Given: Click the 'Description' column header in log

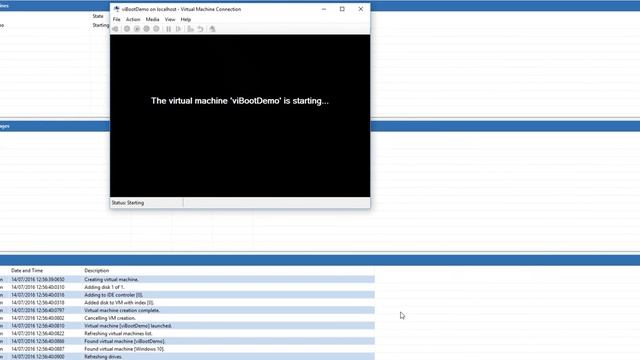Looking at the screenshot, I should (97, 271).
